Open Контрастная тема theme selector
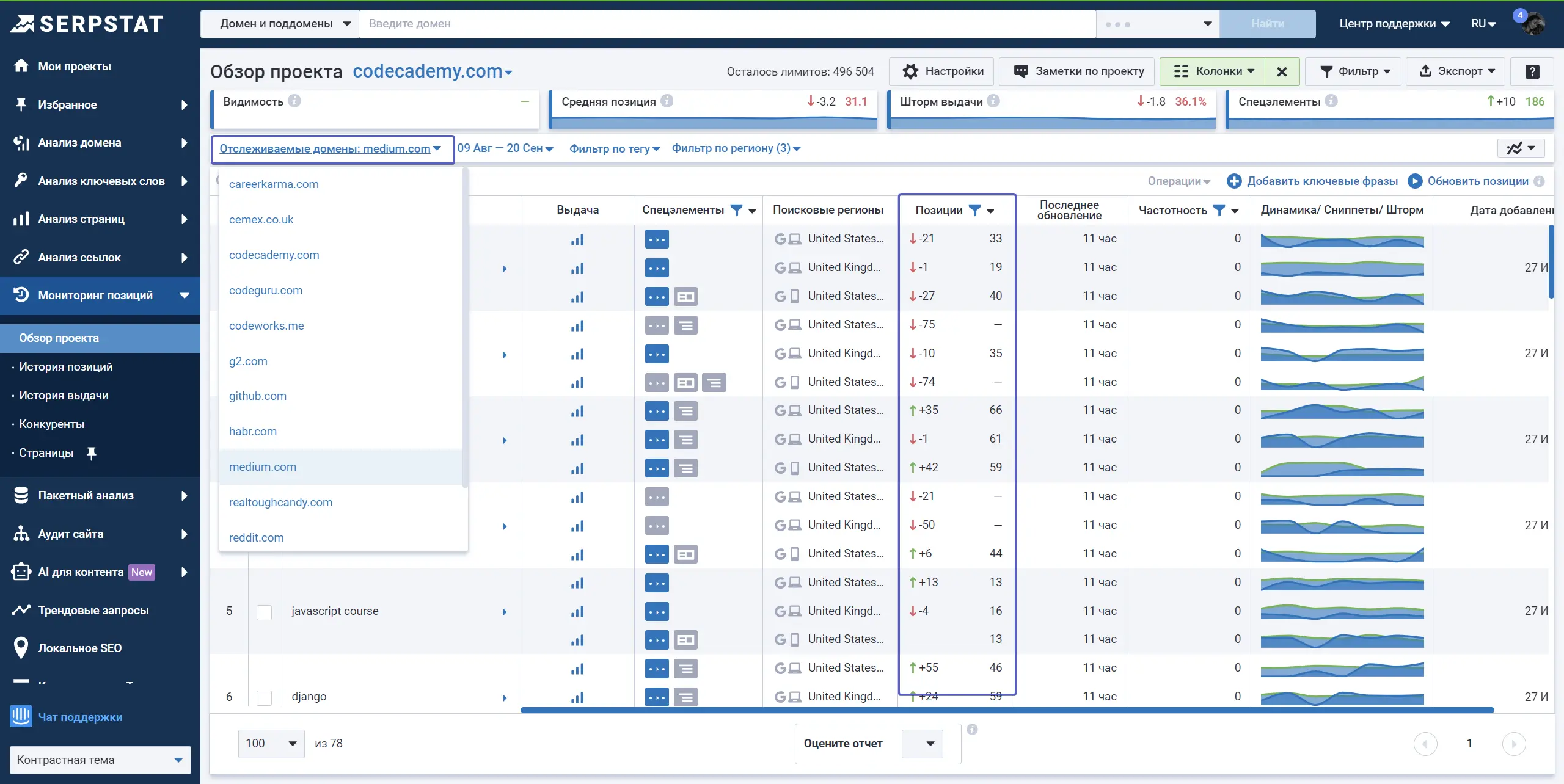 coord(100,760)
